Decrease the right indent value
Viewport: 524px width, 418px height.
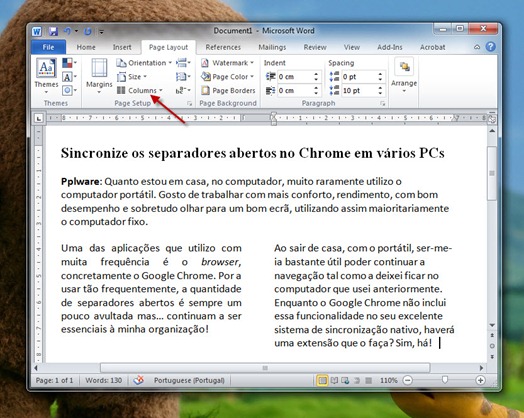click(x=316, y=93)
